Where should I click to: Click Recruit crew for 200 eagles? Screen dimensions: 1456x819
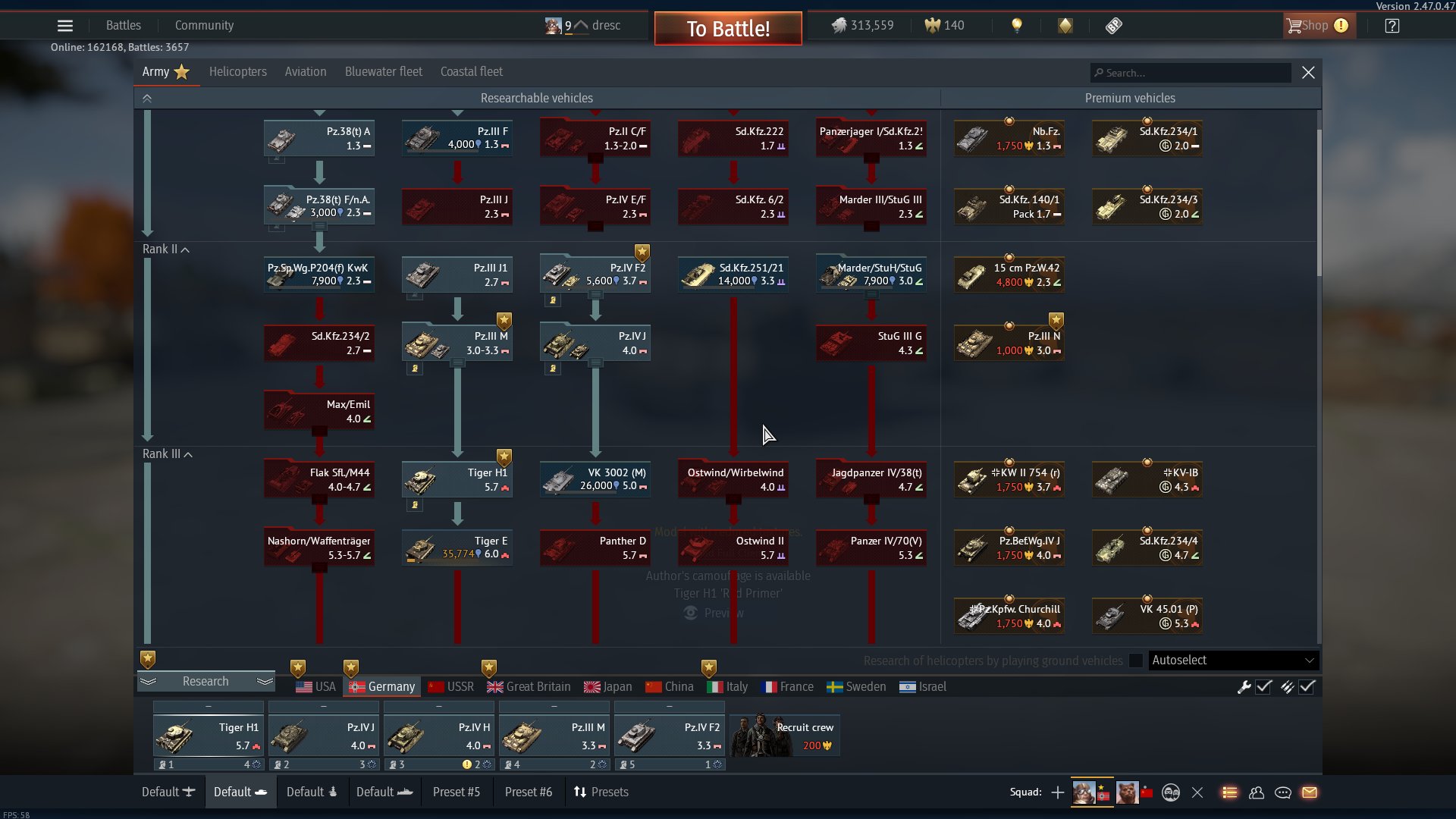tap(785, 736)
